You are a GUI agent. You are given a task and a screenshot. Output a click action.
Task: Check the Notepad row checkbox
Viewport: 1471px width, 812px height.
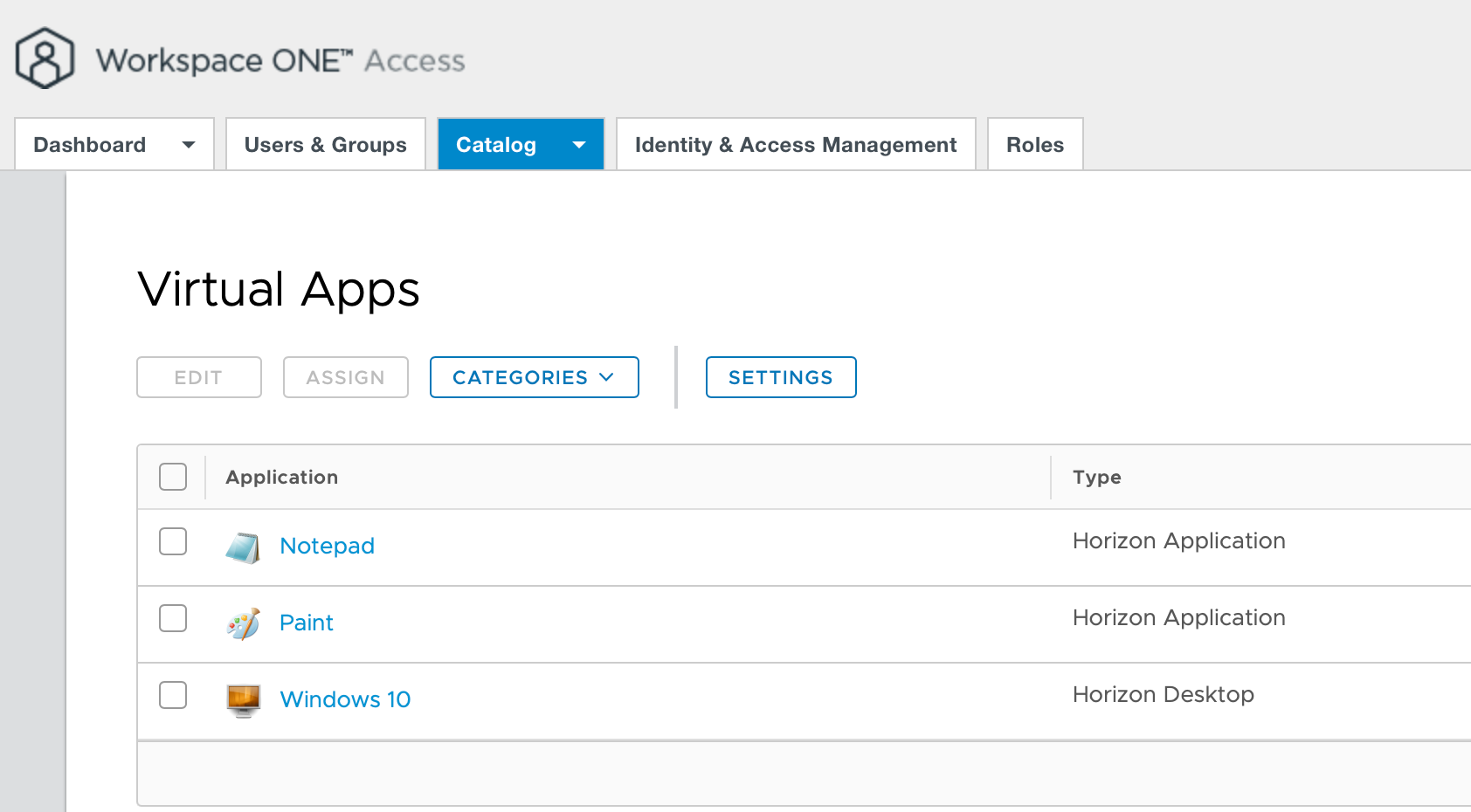[173, 541]
